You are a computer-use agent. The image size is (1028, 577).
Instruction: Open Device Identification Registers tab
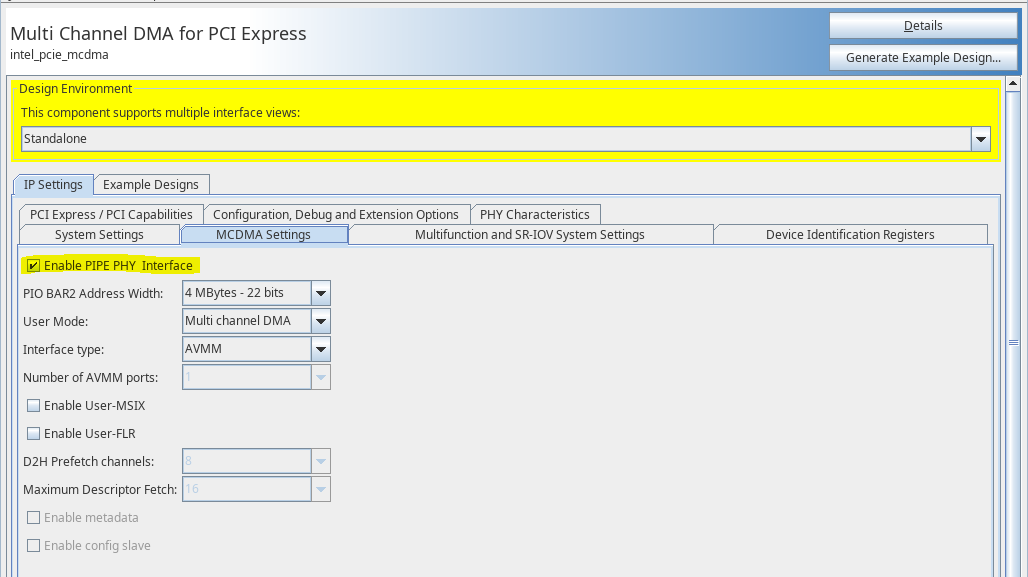tap(850, 235)
